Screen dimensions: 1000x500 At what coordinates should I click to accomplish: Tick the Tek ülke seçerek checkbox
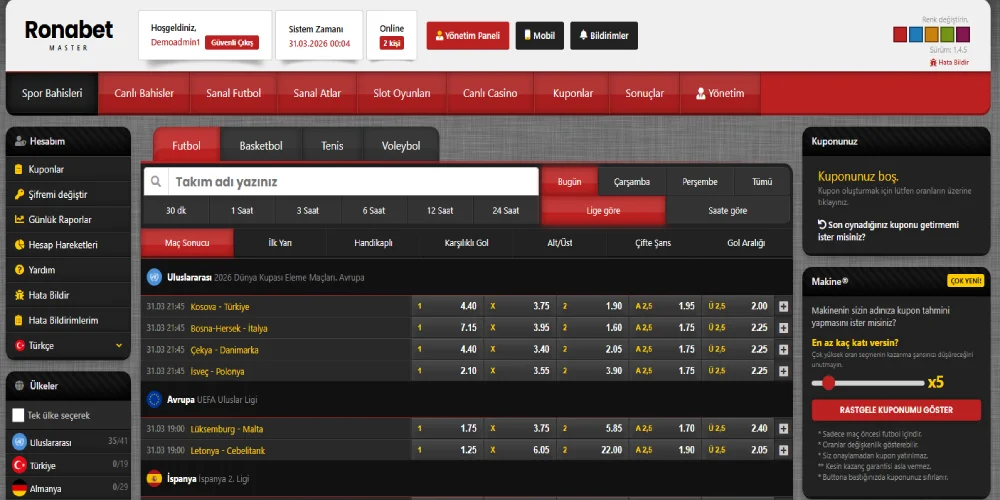click(x=18, y=415)
